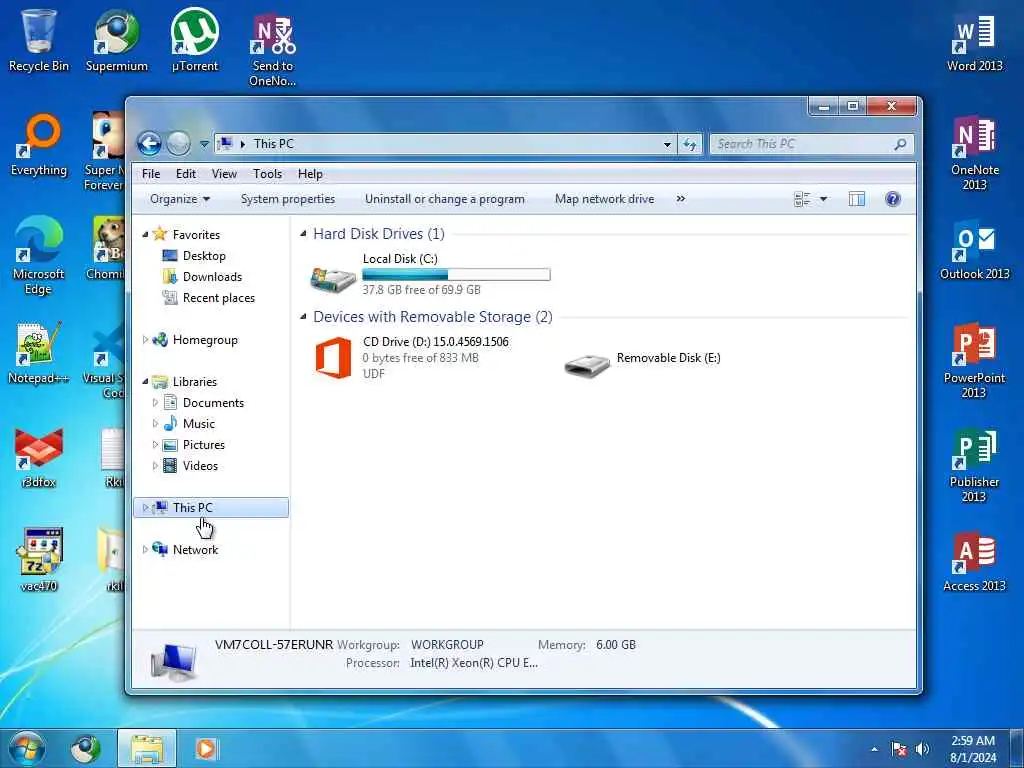Expand the Network tree node
This screenshot has width=1024, height=768.
[x=145, y=550]
